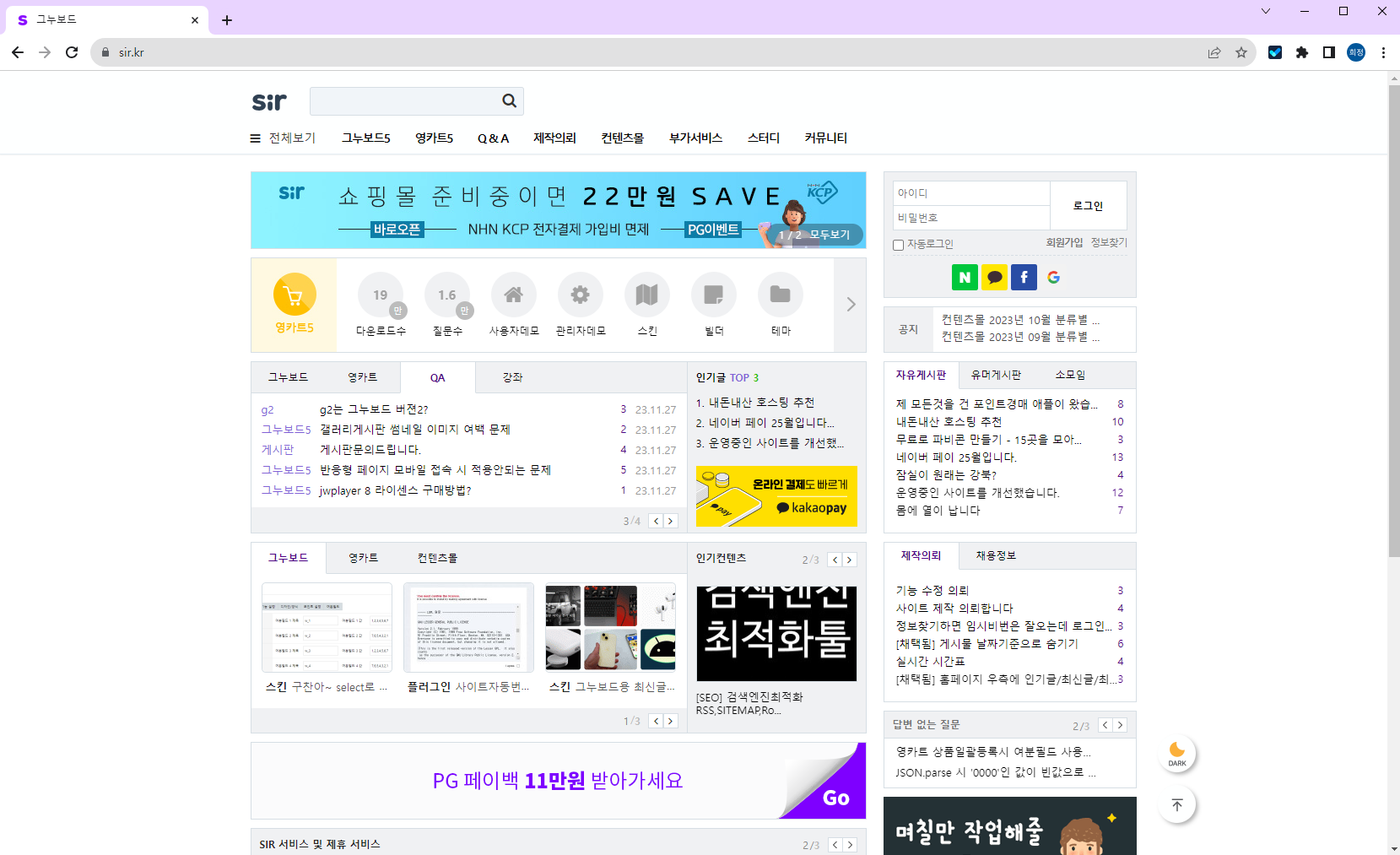Click the page vertical scrollbar

(x=1393, y=321)
